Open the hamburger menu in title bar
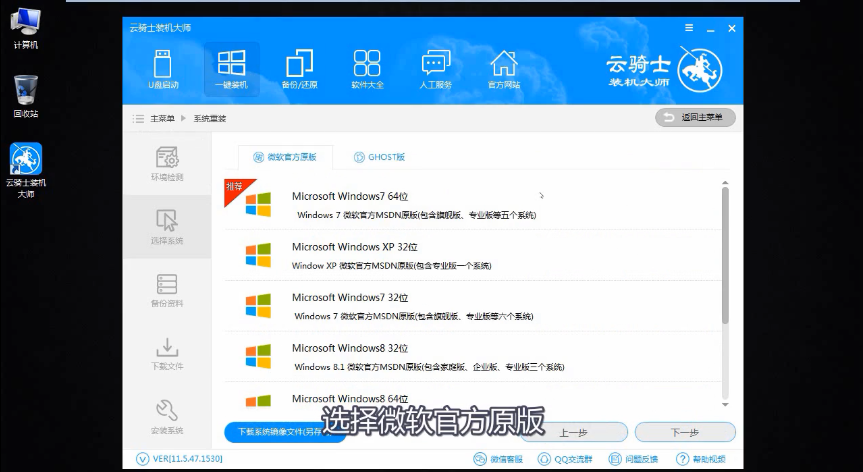This screenshot has width=863, height=472. [689, 28]
